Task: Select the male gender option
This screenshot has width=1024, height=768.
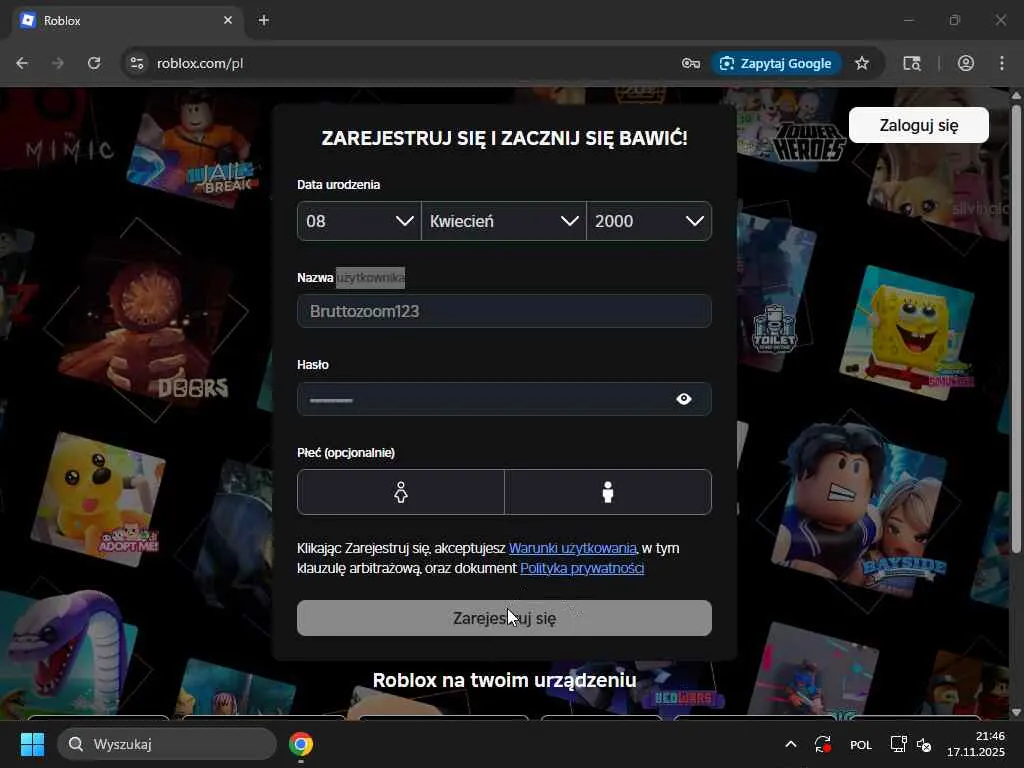Action: pyautogui.click(x=608, y=492)
